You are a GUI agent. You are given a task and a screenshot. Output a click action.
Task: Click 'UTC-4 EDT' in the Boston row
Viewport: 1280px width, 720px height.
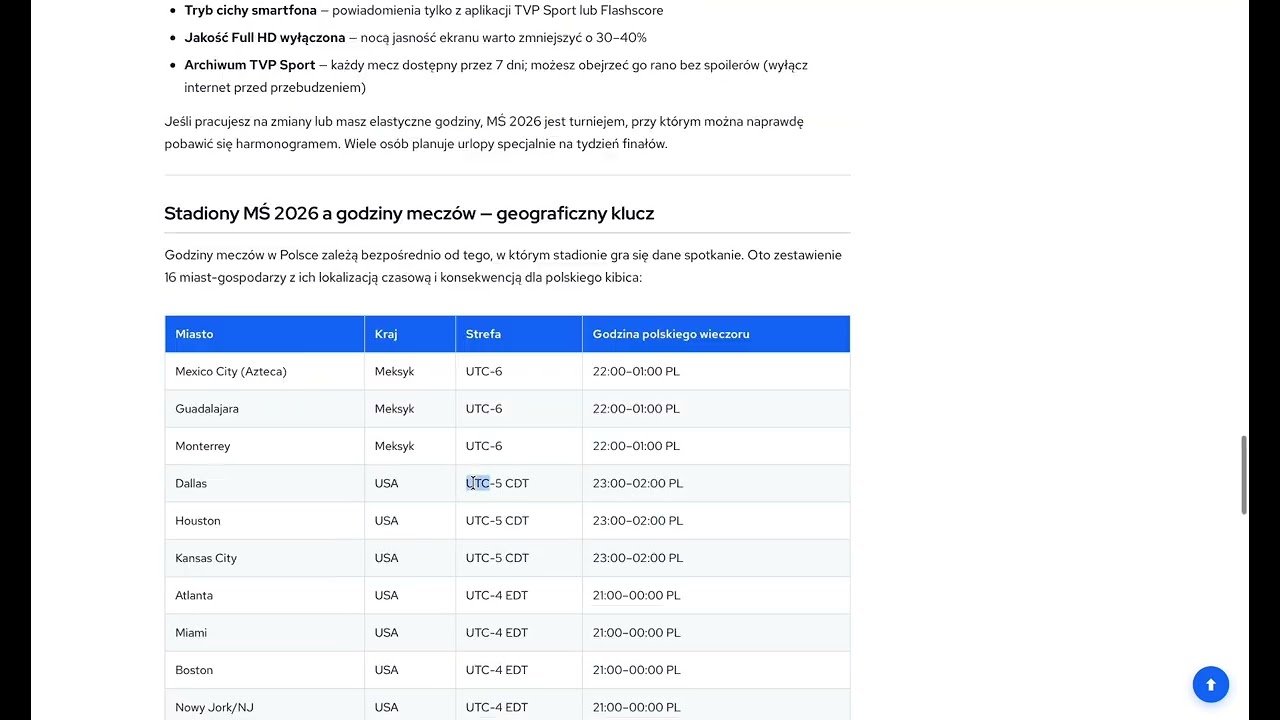(x=496, y=670)
